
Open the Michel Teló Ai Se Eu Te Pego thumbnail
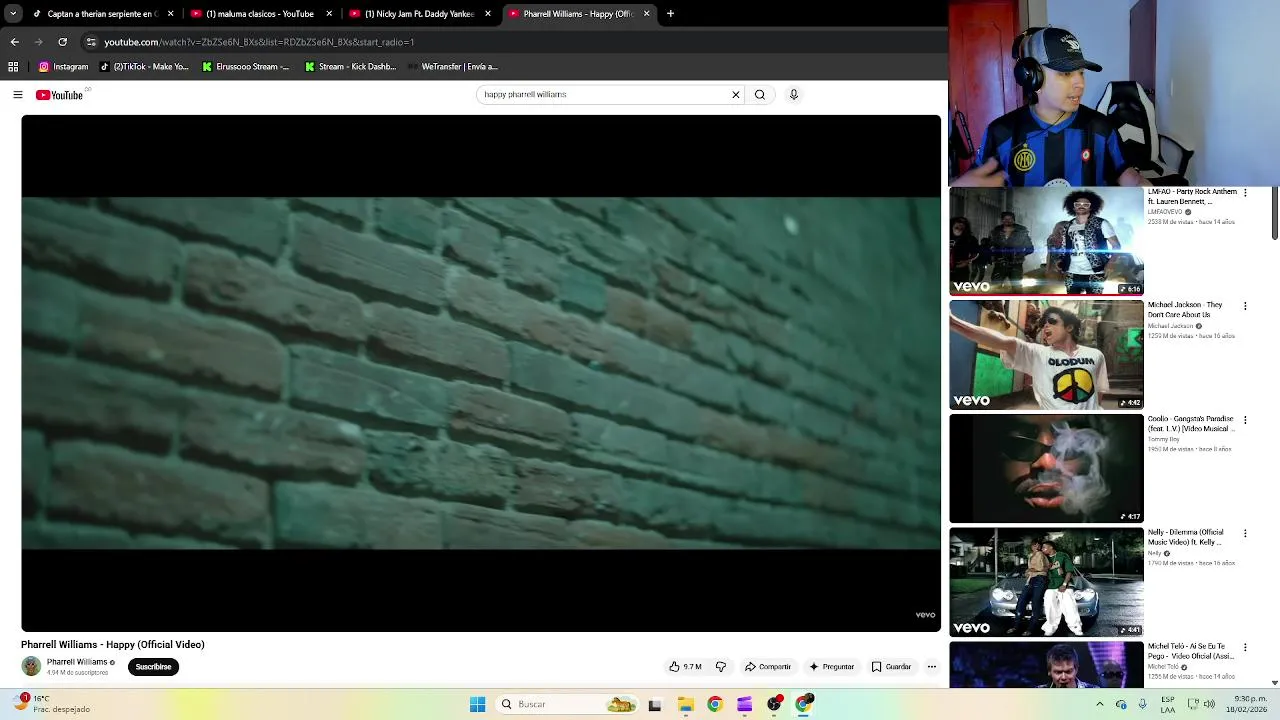tap(1046, 665)
